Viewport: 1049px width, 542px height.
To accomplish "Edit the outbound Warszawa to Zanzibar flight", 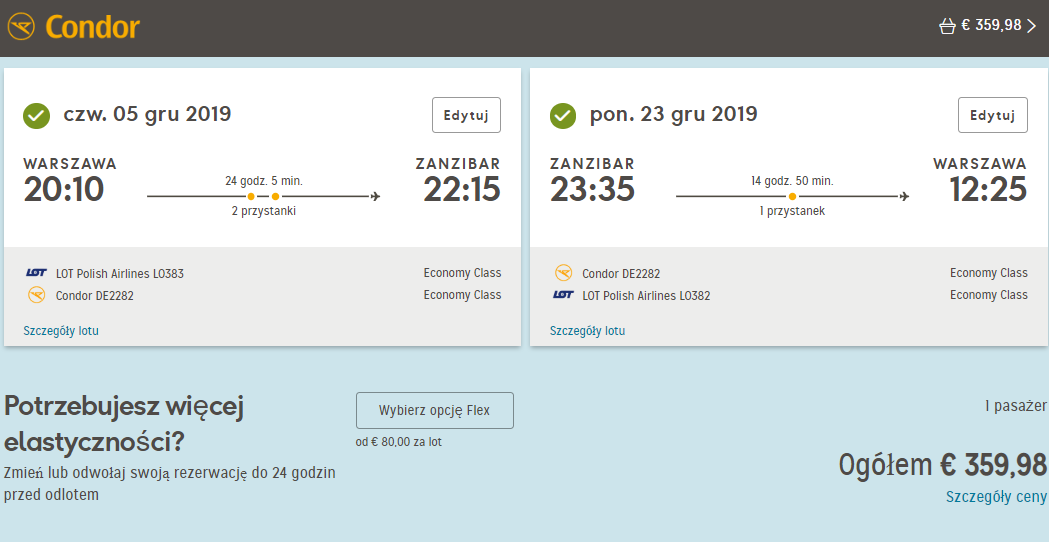I will coord(466,115).
